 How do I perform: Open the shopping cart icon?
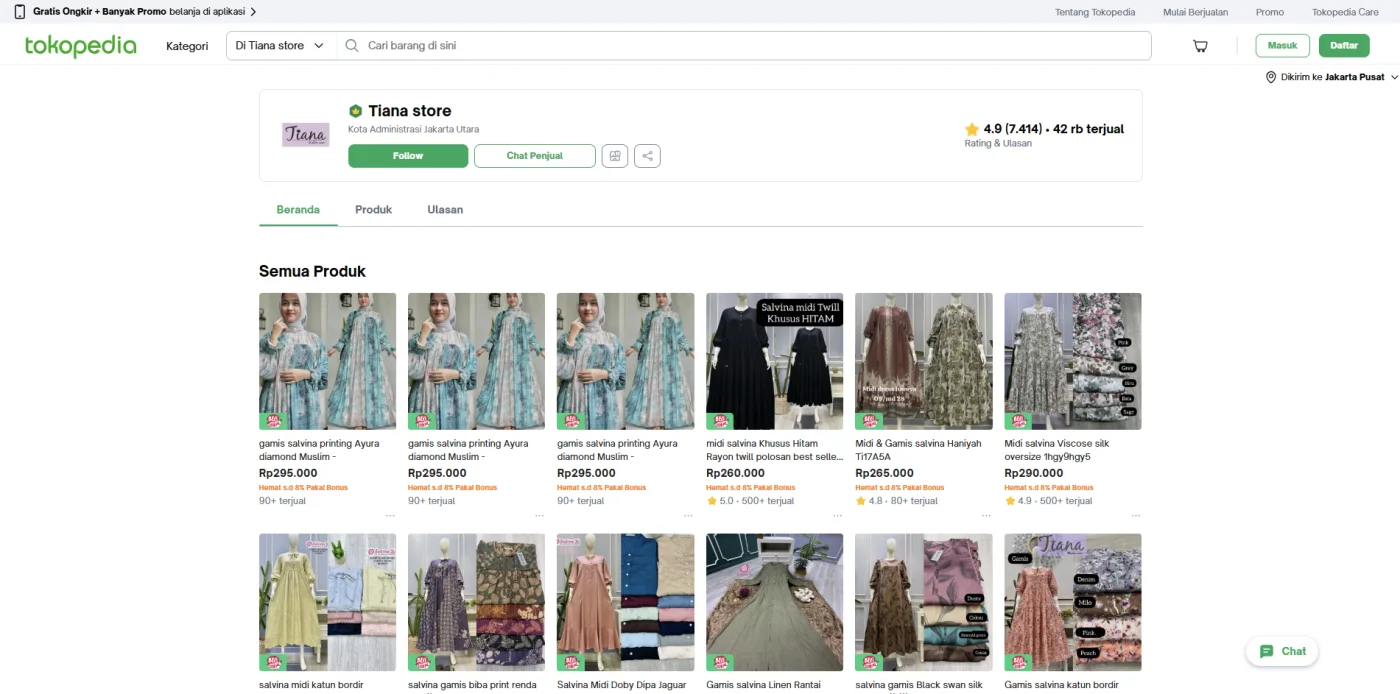point(1200,46)
